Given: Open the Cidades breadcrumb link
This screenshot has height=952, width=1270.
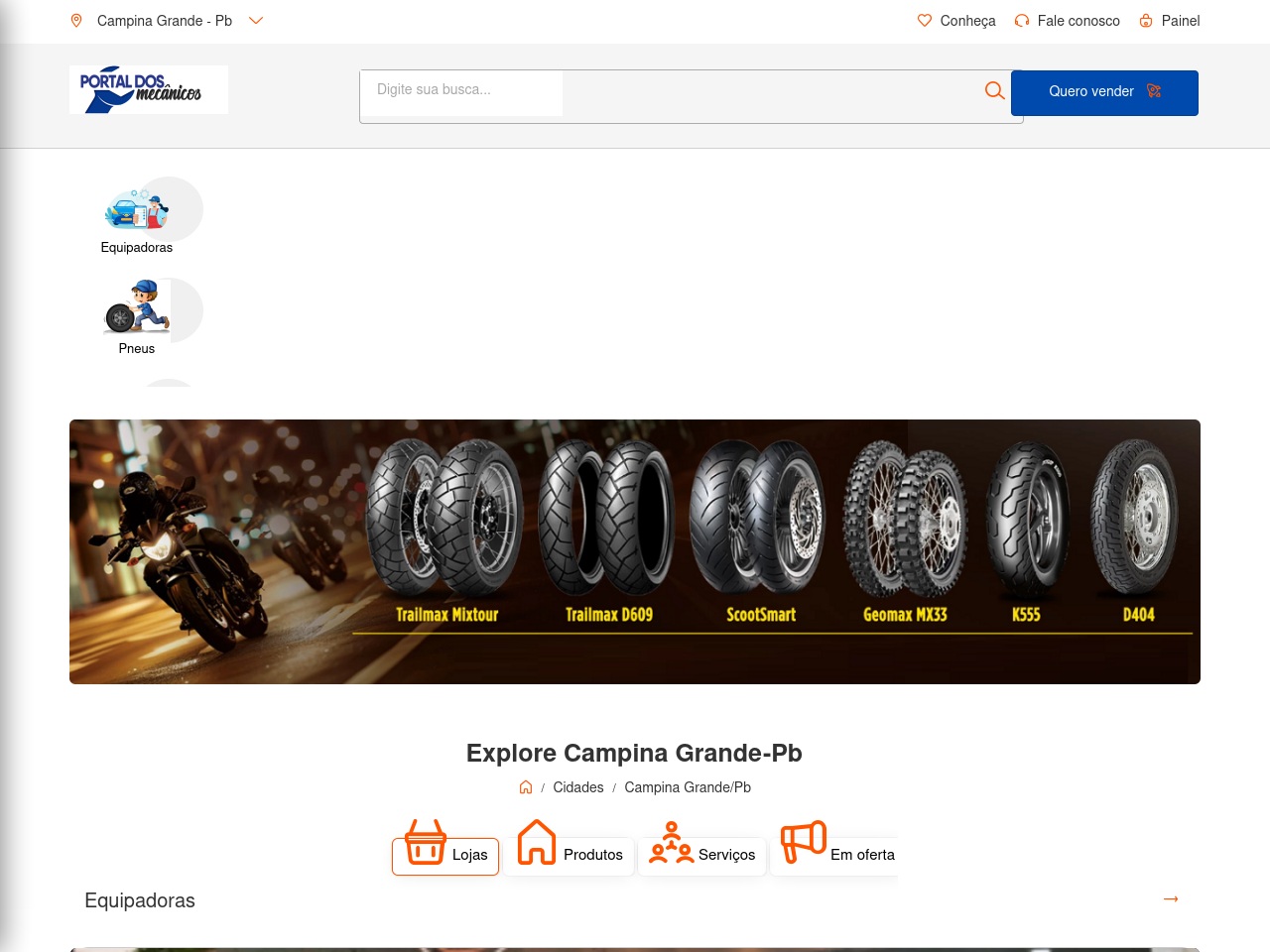Looking at the screenshot, I should coord(578,787).
